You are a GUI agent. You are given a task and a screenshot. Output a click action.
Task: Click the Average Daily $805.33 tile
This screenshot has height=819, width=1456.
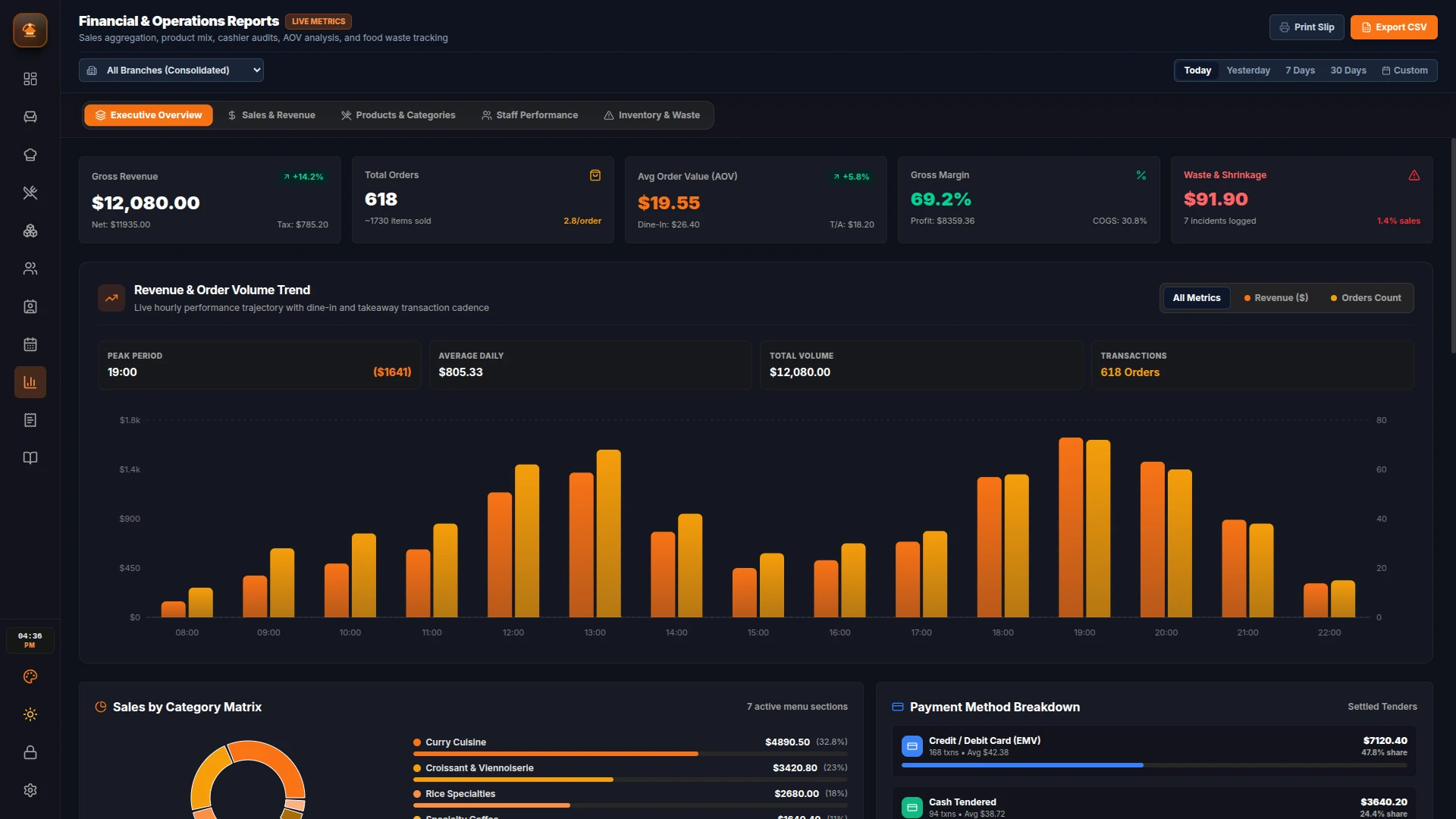click(590, 365)
